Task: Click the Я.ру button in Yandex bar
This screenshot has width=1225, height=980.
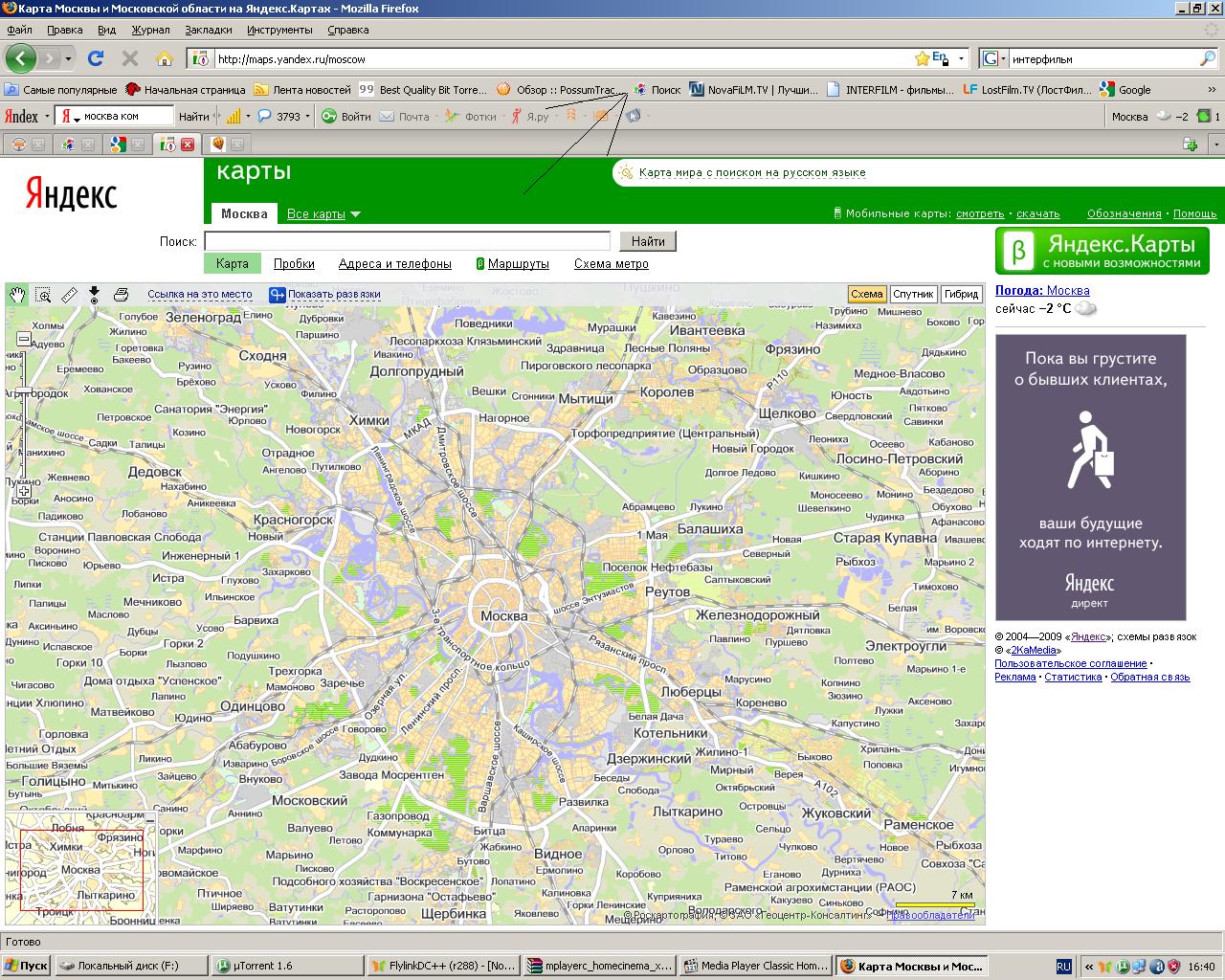Action: 529,117
